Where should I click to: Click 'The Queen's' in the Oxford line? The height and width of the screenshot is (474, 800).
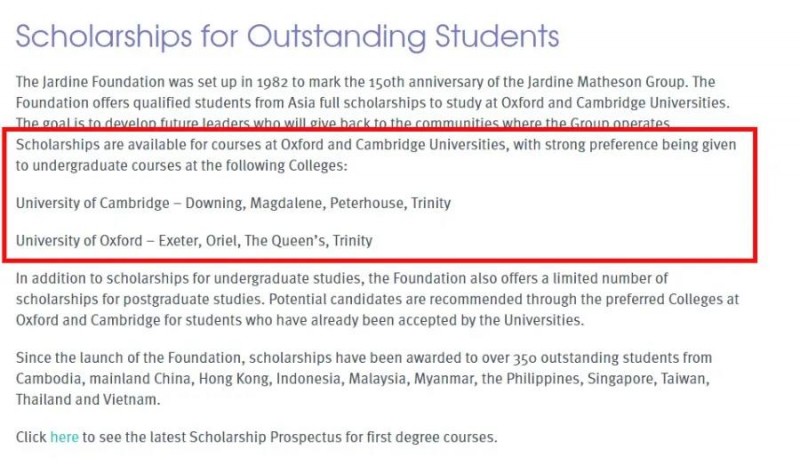286,240
